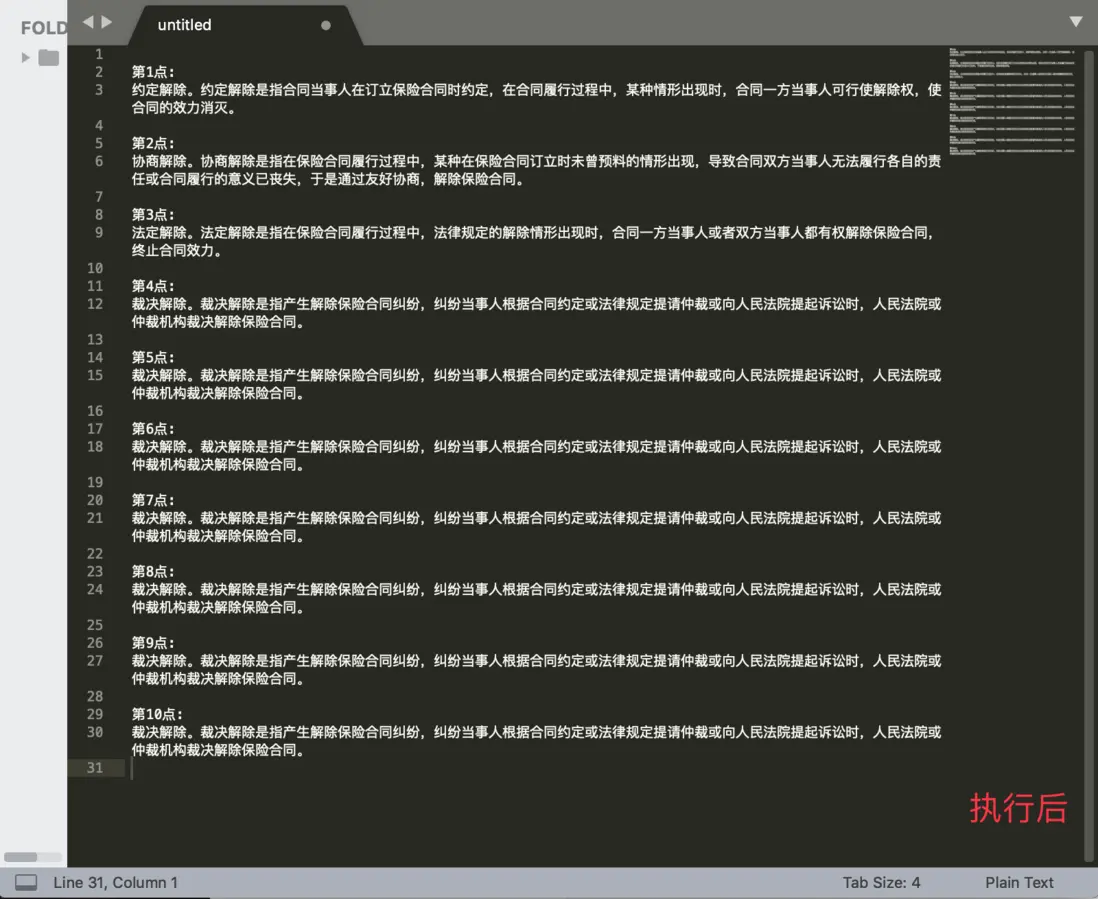Go to the previous tab with the left arrow

tap(88, 22)
